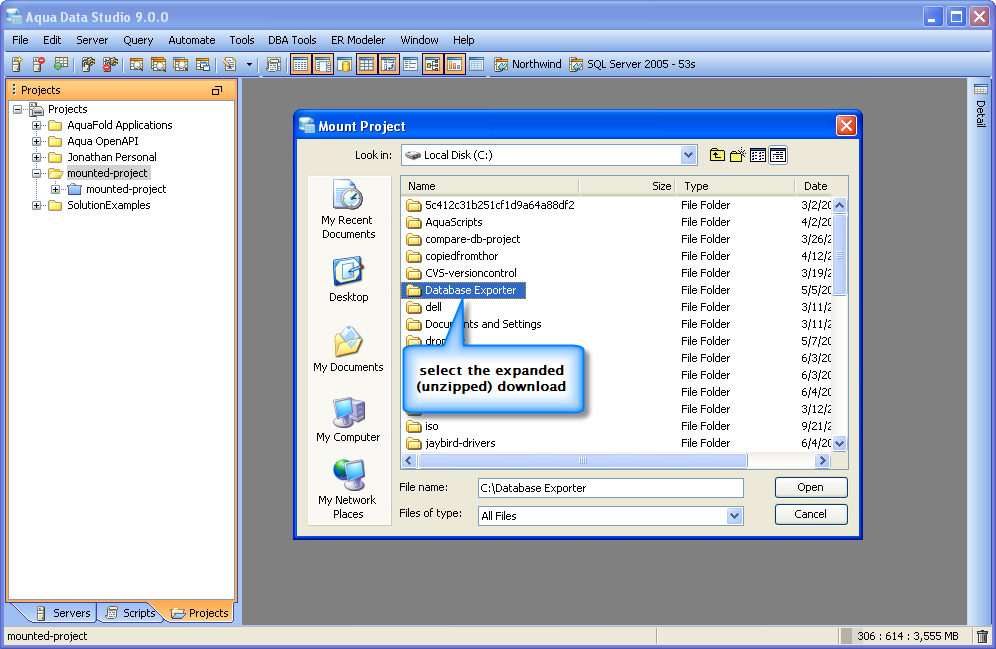Click the Register Server toolbar icon
This screenshot has height=649, width=996.
pyautogui.click(x=17, y=64)
